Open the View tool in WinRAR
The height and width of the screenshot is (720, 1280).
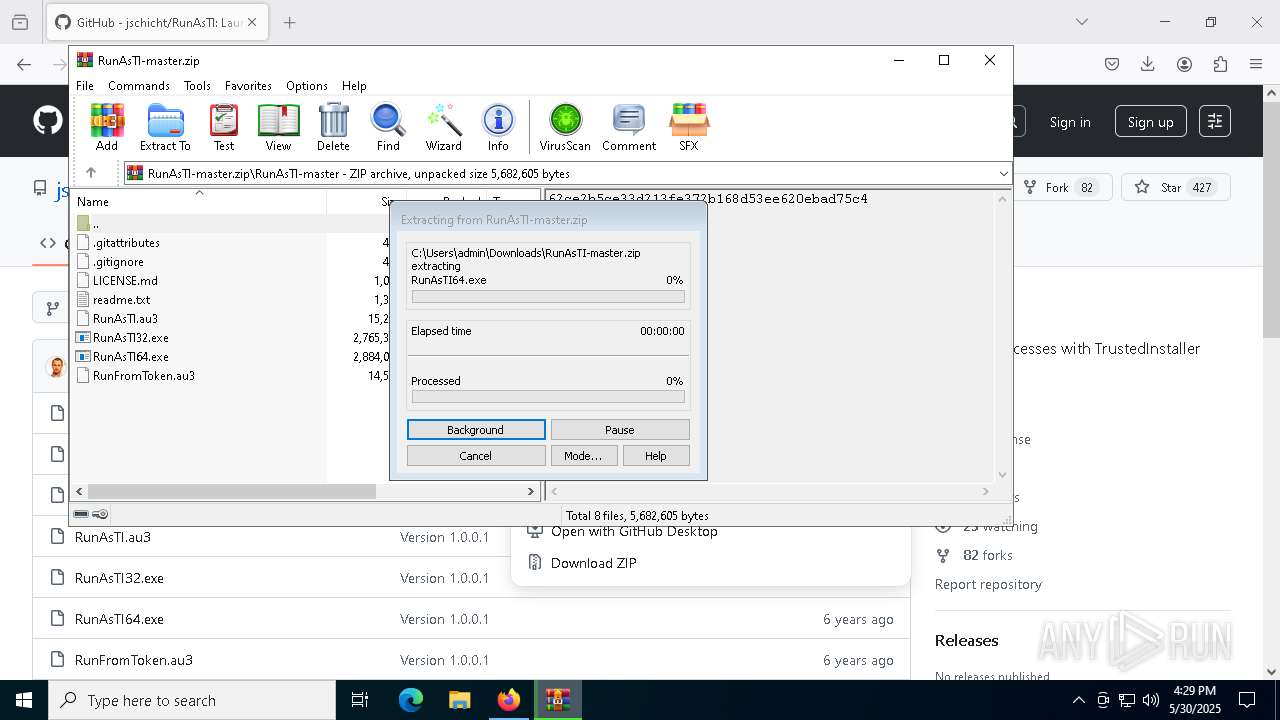[278, 127]
